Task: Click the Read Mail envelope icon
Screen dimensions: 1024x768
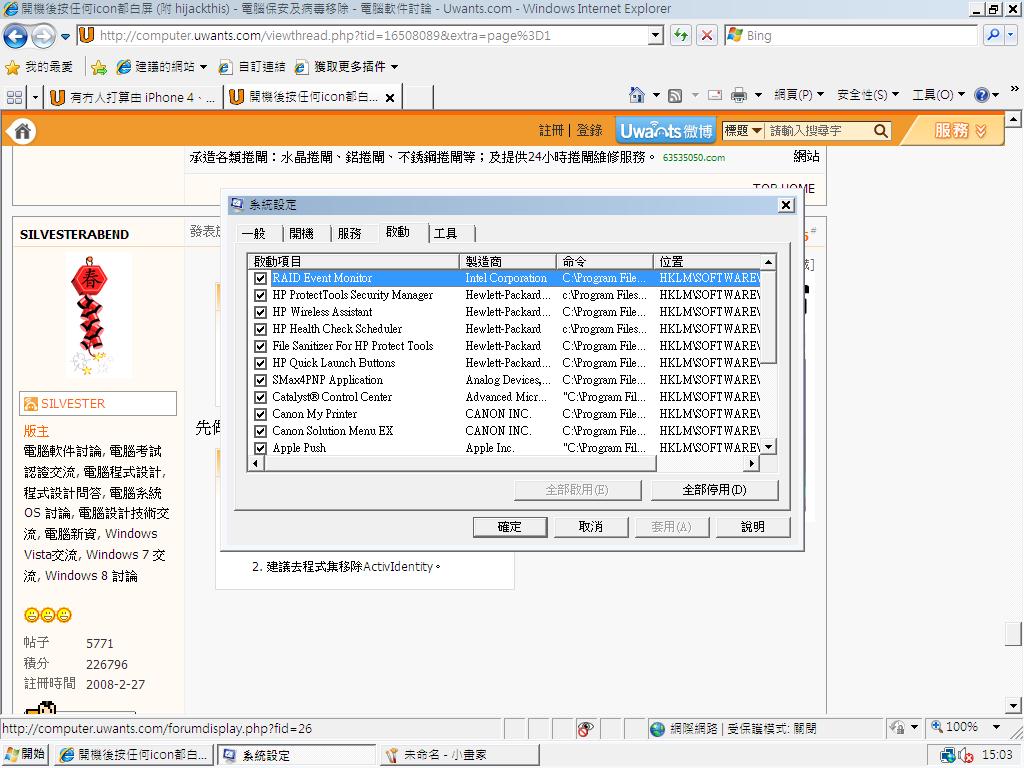Action: 715,96
